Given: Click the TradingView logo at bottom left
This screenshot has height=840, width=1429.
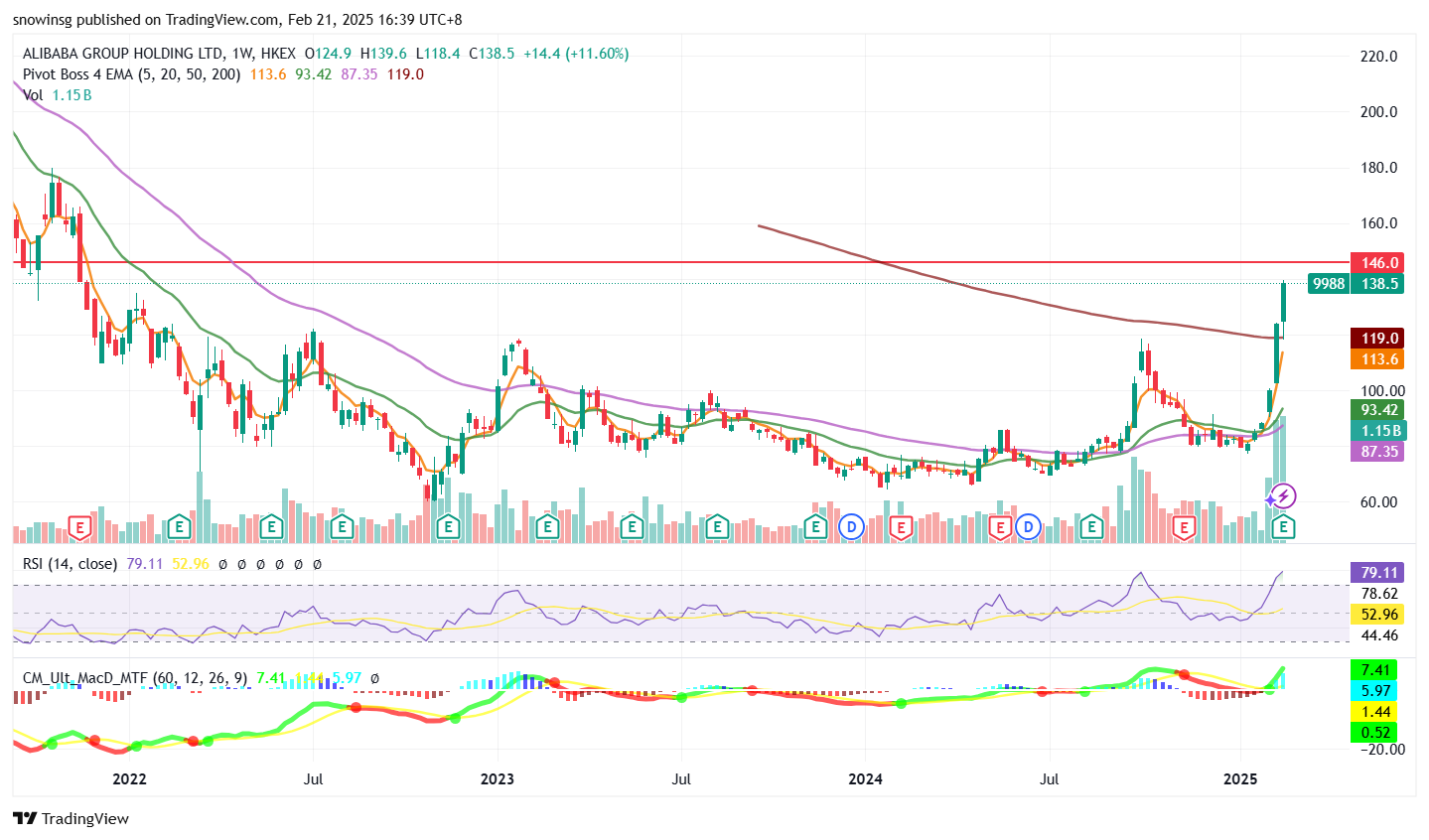Looking at the screenshot, I should point(71,819).
